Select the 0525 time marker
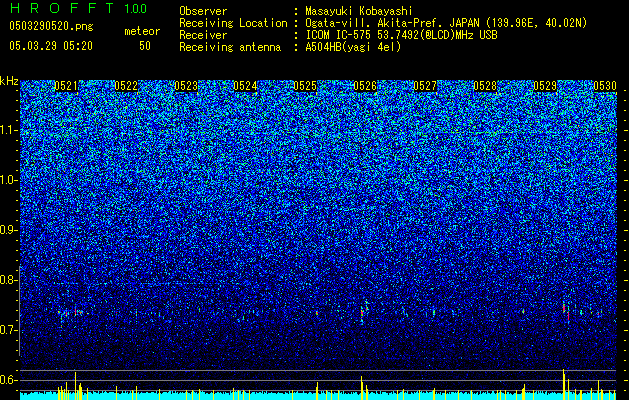Viewport: 629px width, 400px height. [x=305, y=86]
